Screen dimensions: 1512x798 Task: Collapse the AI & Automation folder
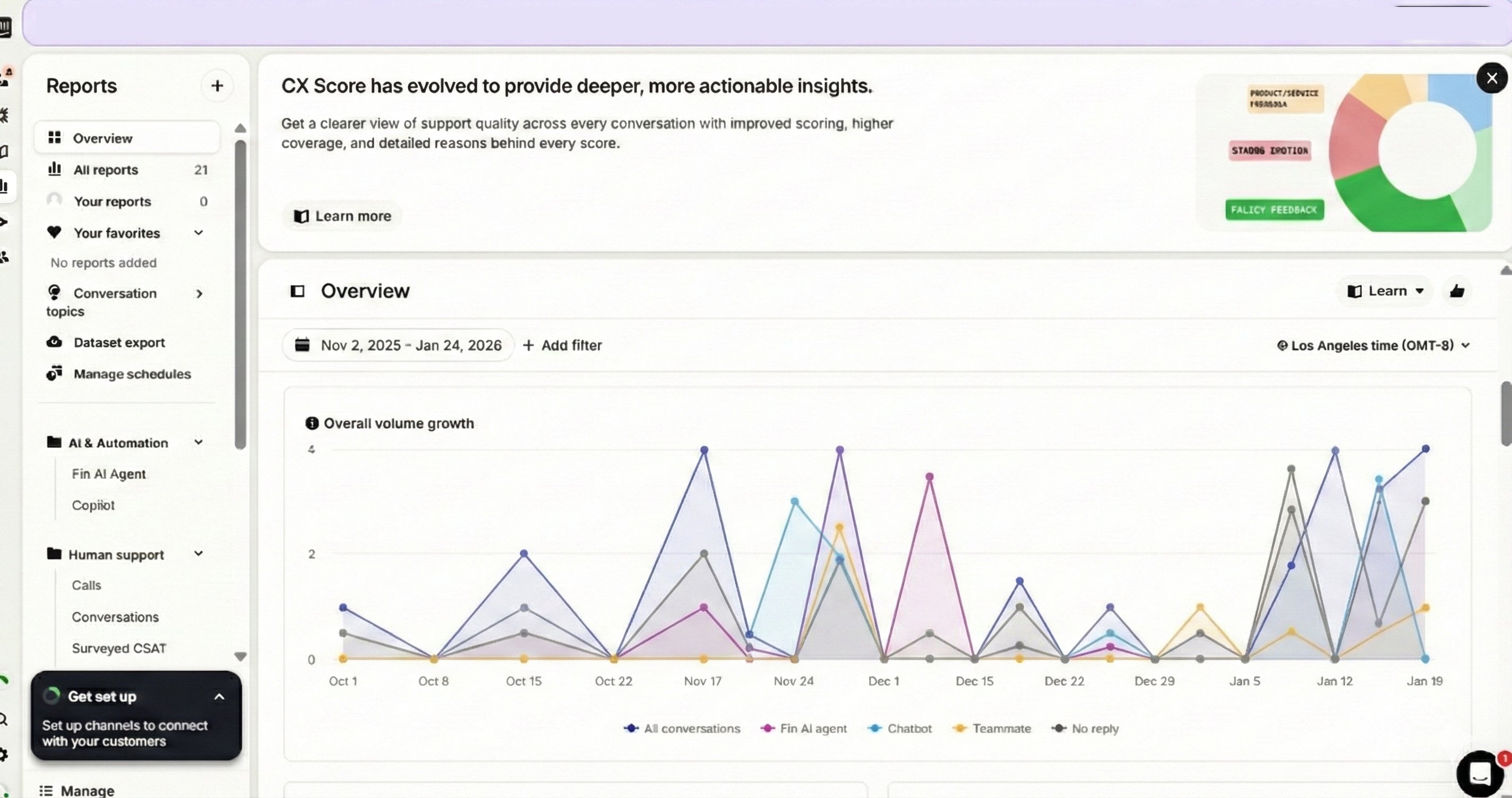199,443
